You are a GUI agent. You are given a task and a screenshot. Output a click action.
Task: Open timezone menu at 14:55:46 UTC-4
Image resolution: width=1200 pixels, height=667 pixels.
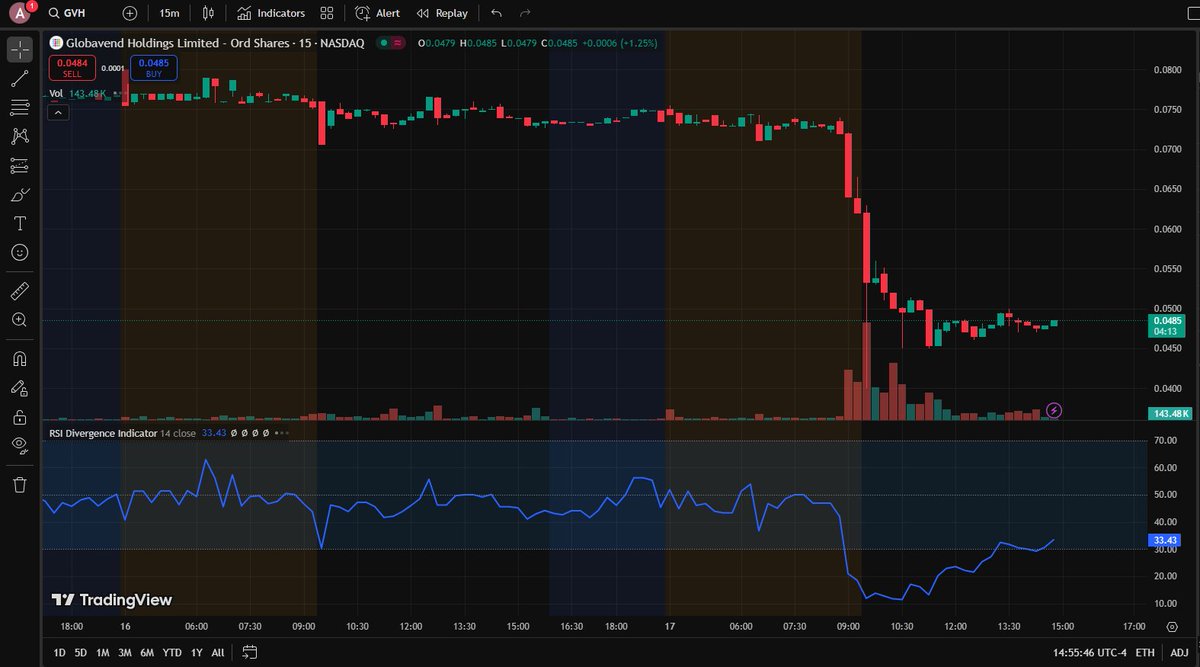click(1088, 652)
